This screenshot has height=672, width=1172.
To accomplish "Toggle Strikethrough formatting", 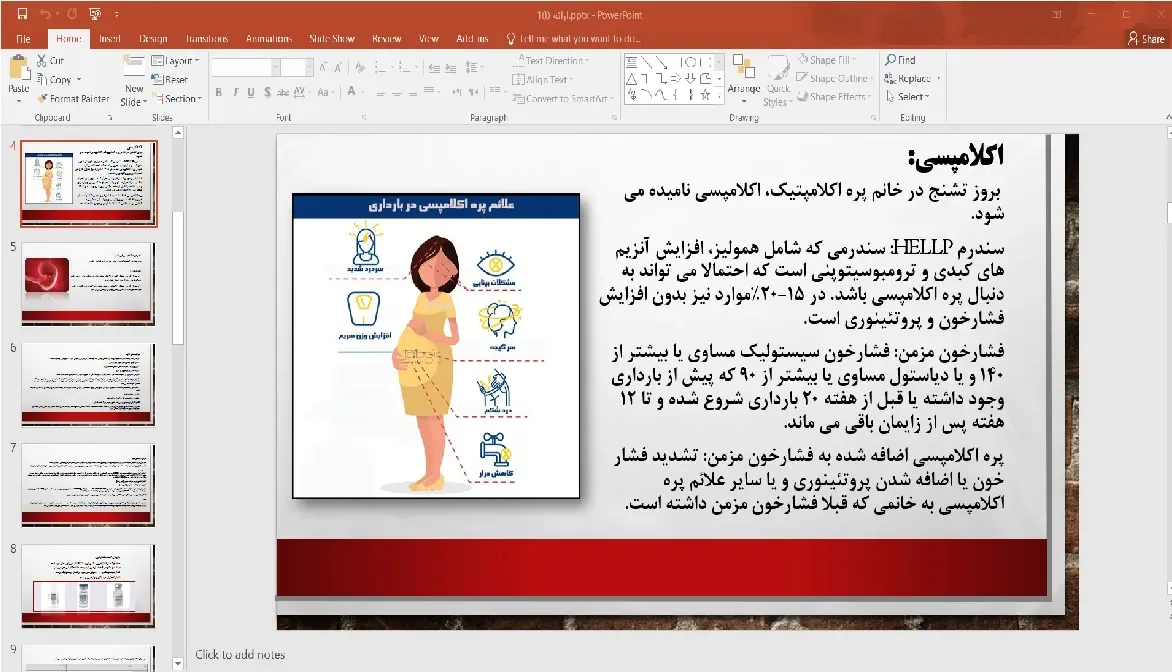I will [x=283, y=92].
